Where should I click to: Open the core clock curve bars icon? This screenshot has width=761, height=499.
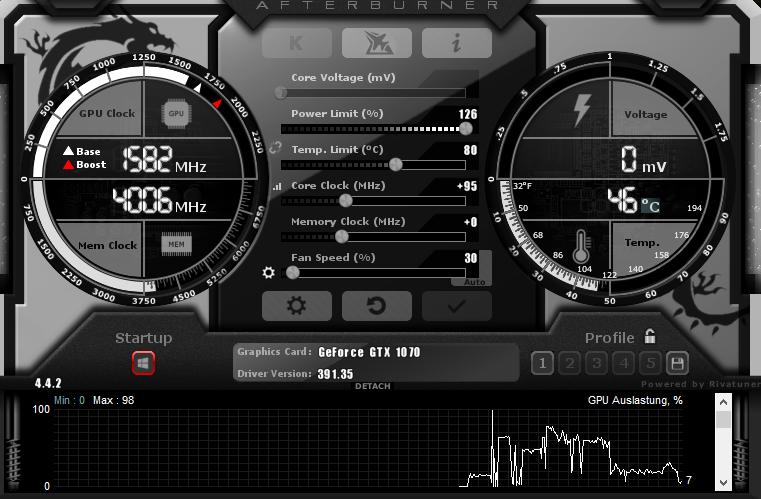coord(277,186)
